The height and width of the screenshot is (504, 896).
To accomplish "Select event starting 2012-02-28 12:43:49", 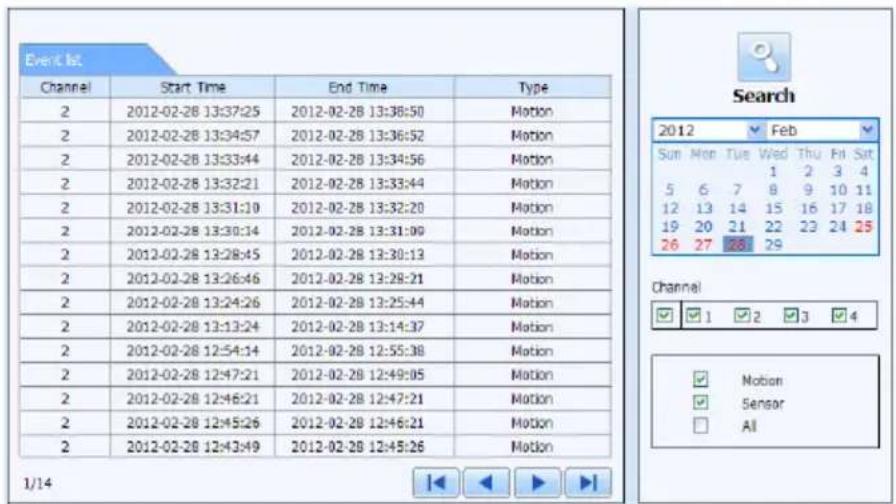I will click(x=315, y=446).
